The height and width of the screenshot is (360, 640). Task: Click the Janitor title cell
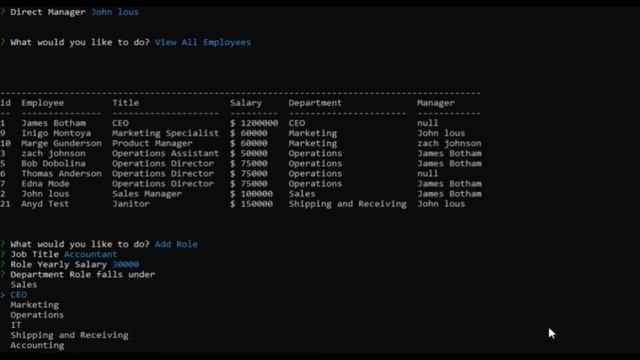(x=131, y=204)
